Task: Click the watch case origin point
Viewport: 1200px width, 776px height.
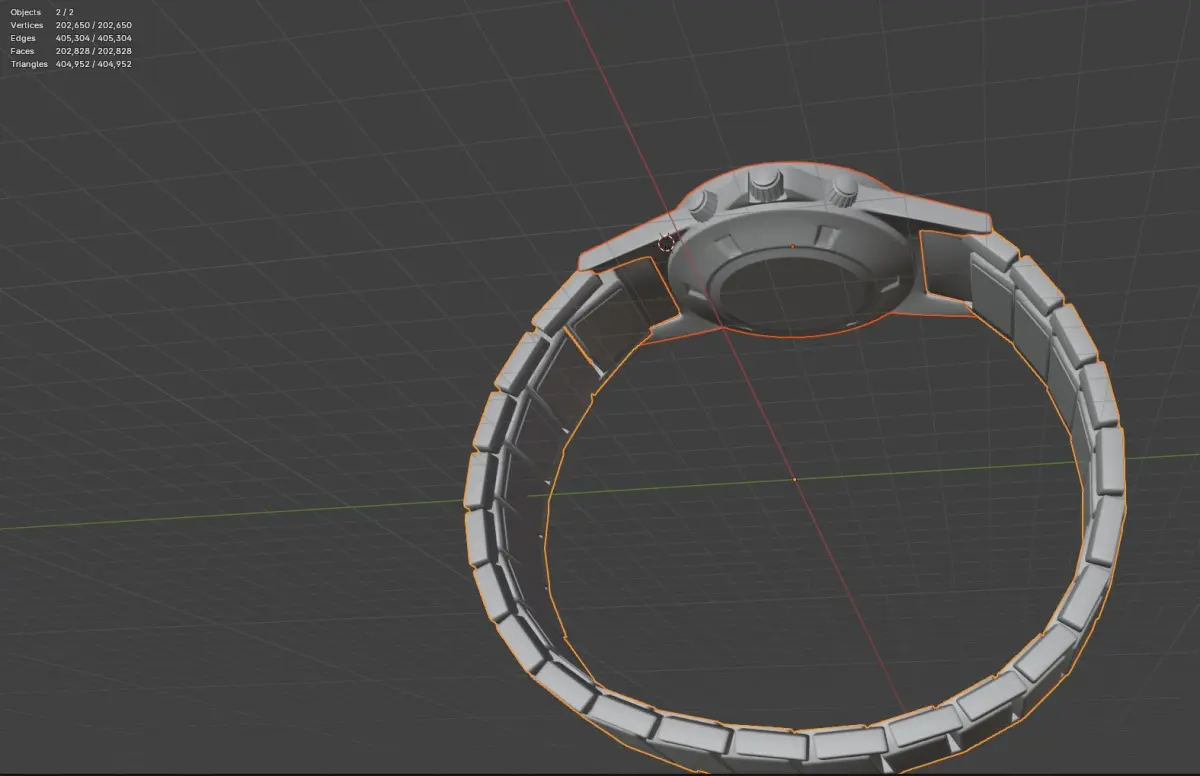Action: 793,246
